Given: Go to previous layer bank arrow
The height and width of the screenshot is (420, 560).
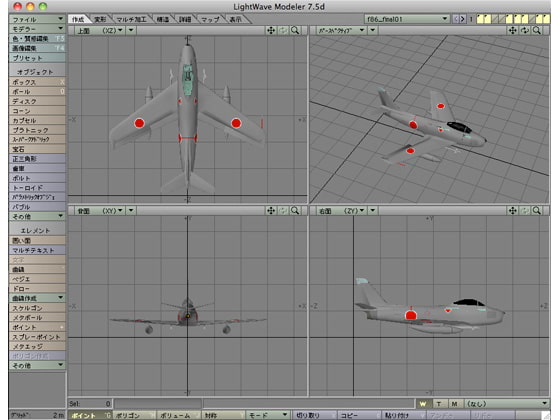Looking at the screenshot, I should coord(456,19).
